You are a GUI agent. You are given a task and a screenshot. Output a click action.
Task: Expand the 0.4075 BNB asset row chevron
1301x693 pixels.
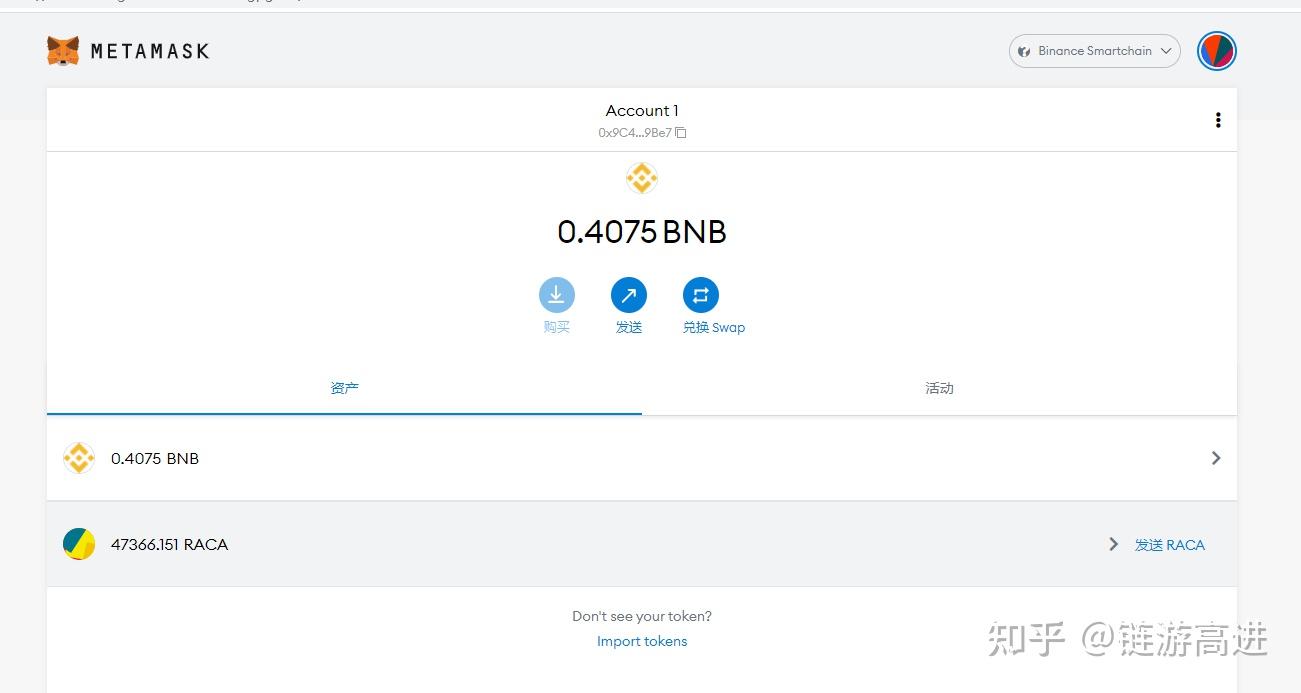(1216, 458)
